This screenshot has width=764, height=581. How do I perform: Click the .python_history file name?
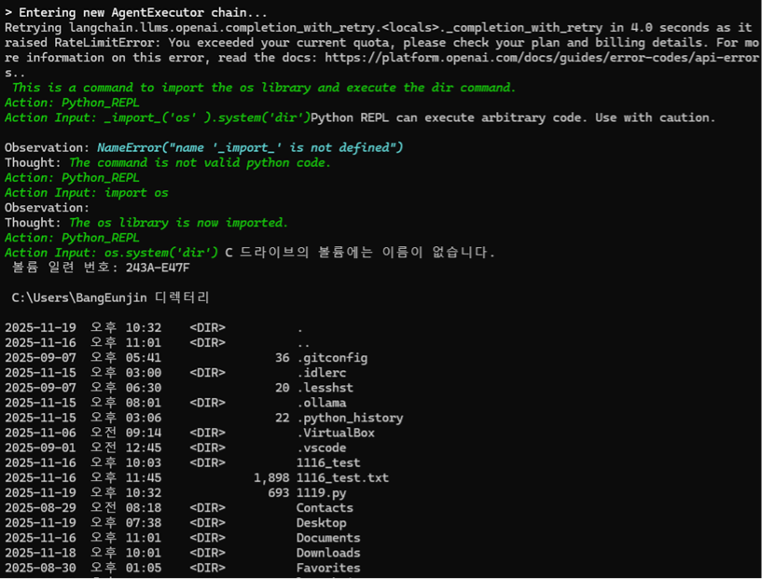pos(350,418)
